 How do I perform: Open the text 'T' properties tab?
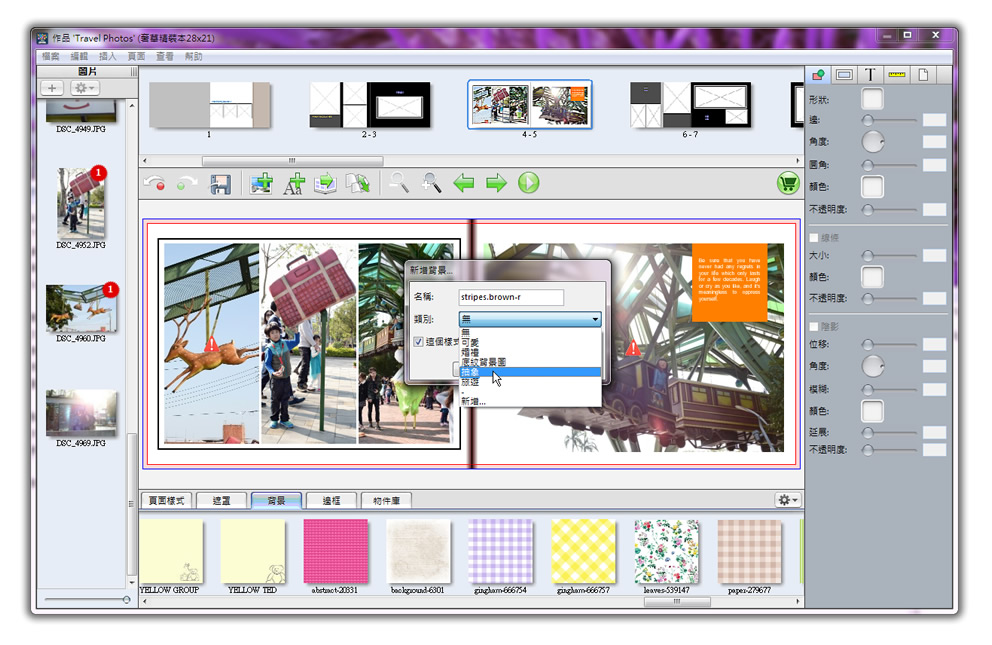(x=870, y=75)
